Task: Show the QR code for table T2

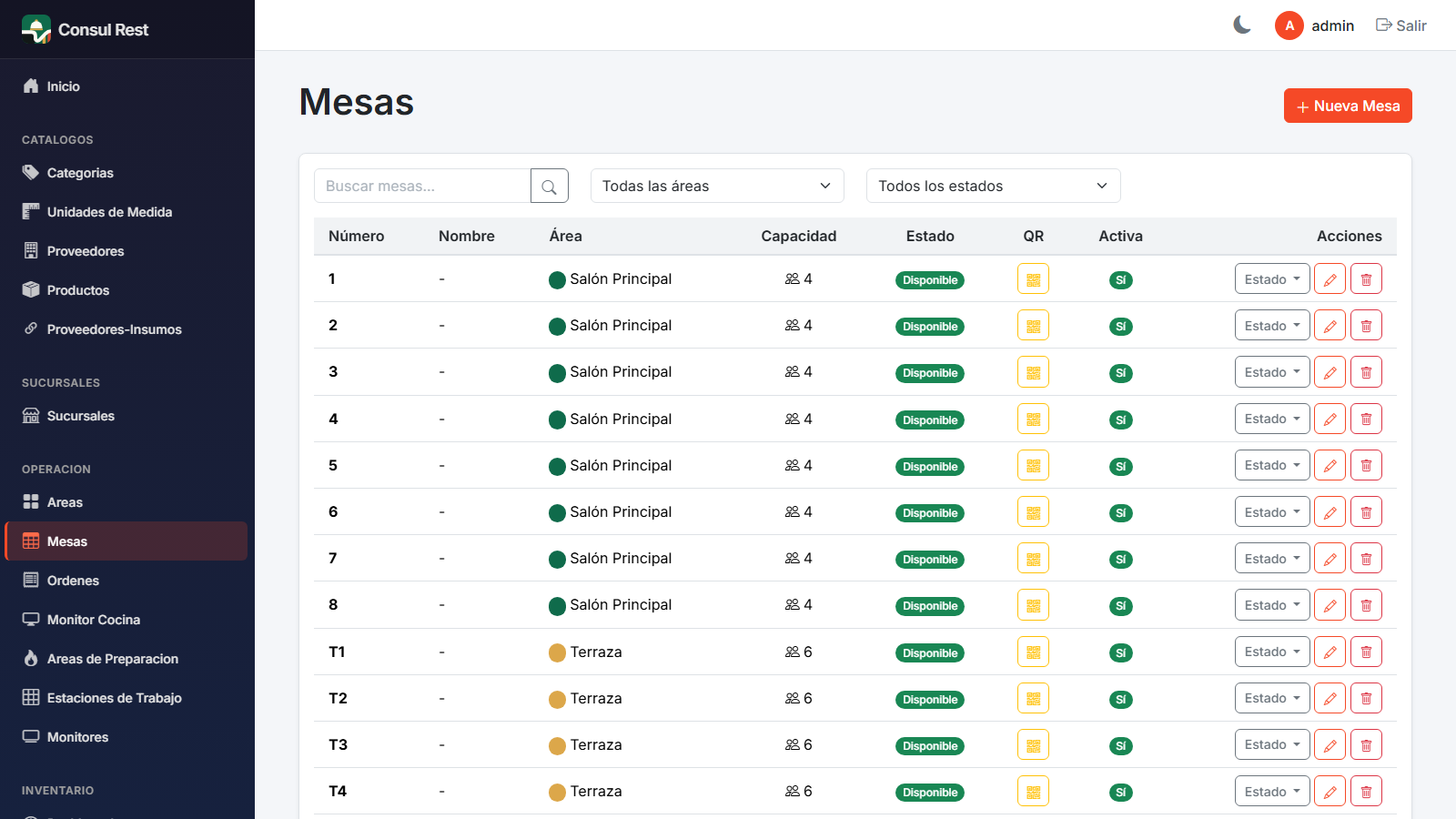Action: [x=1033, y=699]
